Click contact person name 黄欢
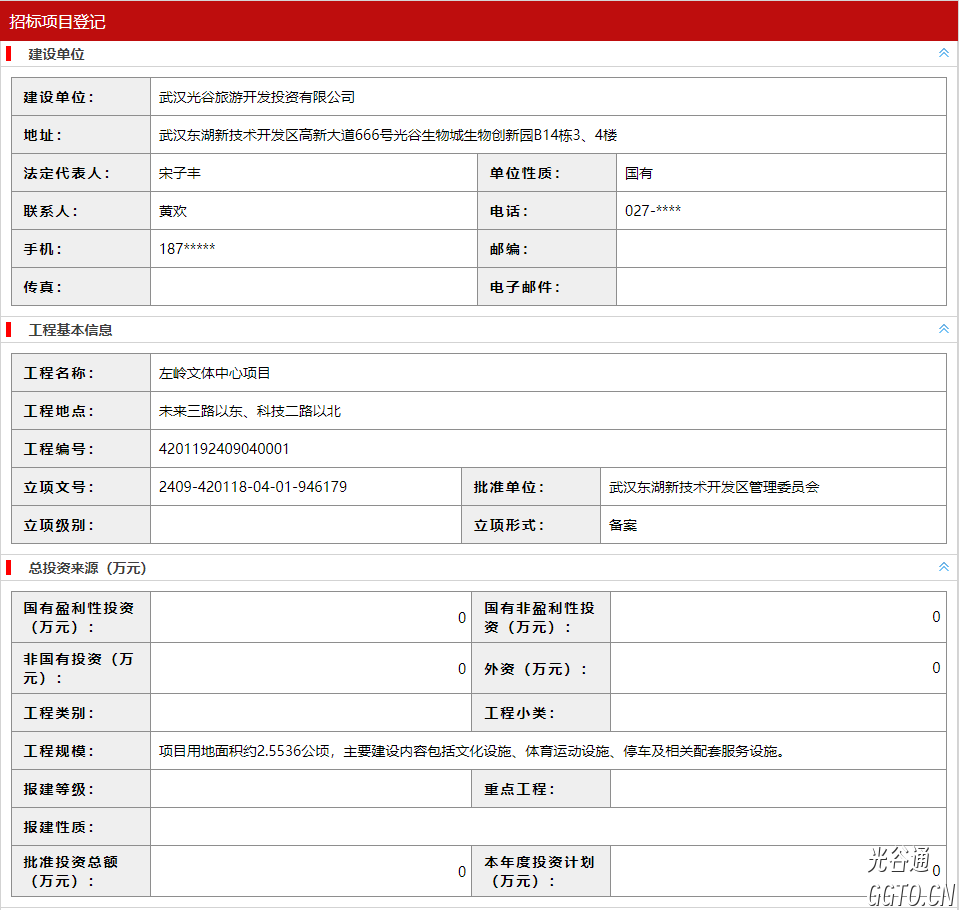Image resolution: width=960 pixels, height=910 pixels. [173, 211]
